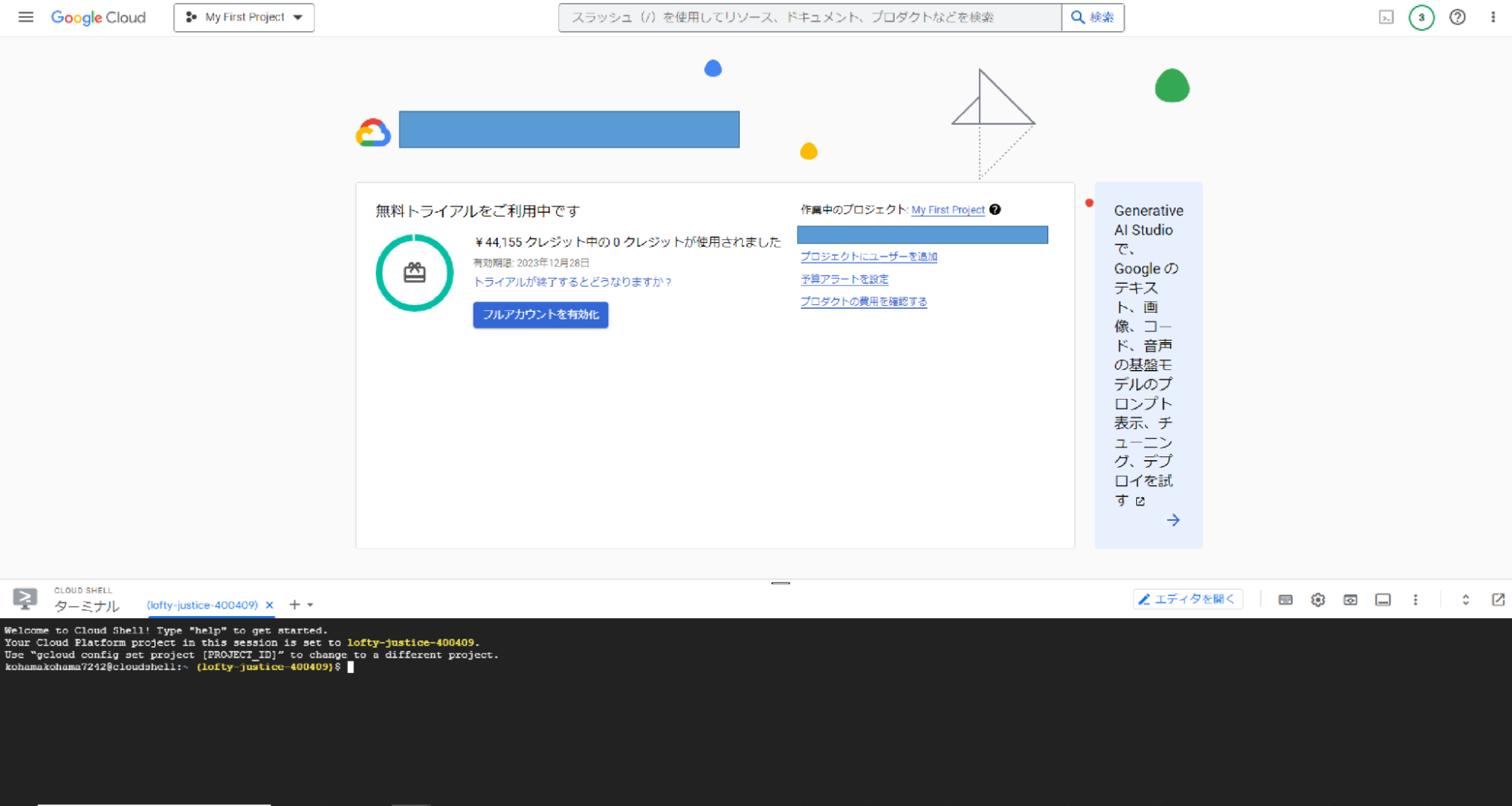The width and height of the screenshot is (1512, 806).
Task: Toggle Cloud Shell expand/collapse arrows
Action: point(1466,600)
